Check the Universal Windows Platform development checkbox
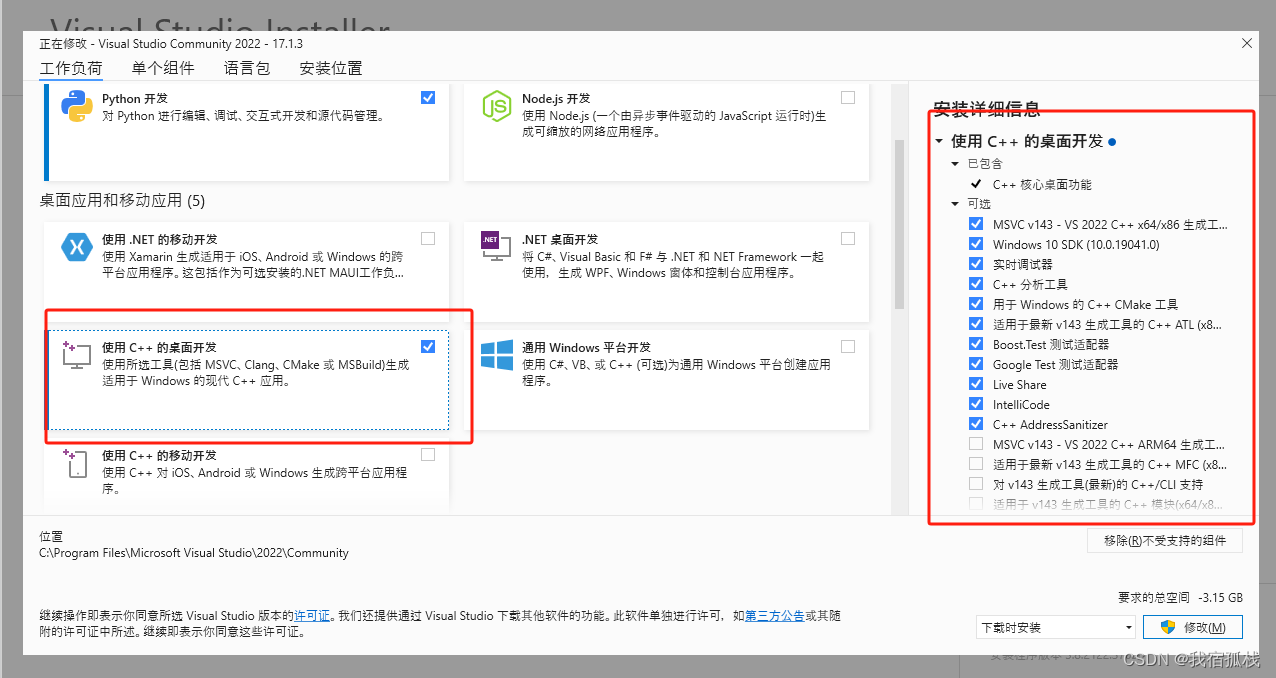 click(x=848, y=346)
